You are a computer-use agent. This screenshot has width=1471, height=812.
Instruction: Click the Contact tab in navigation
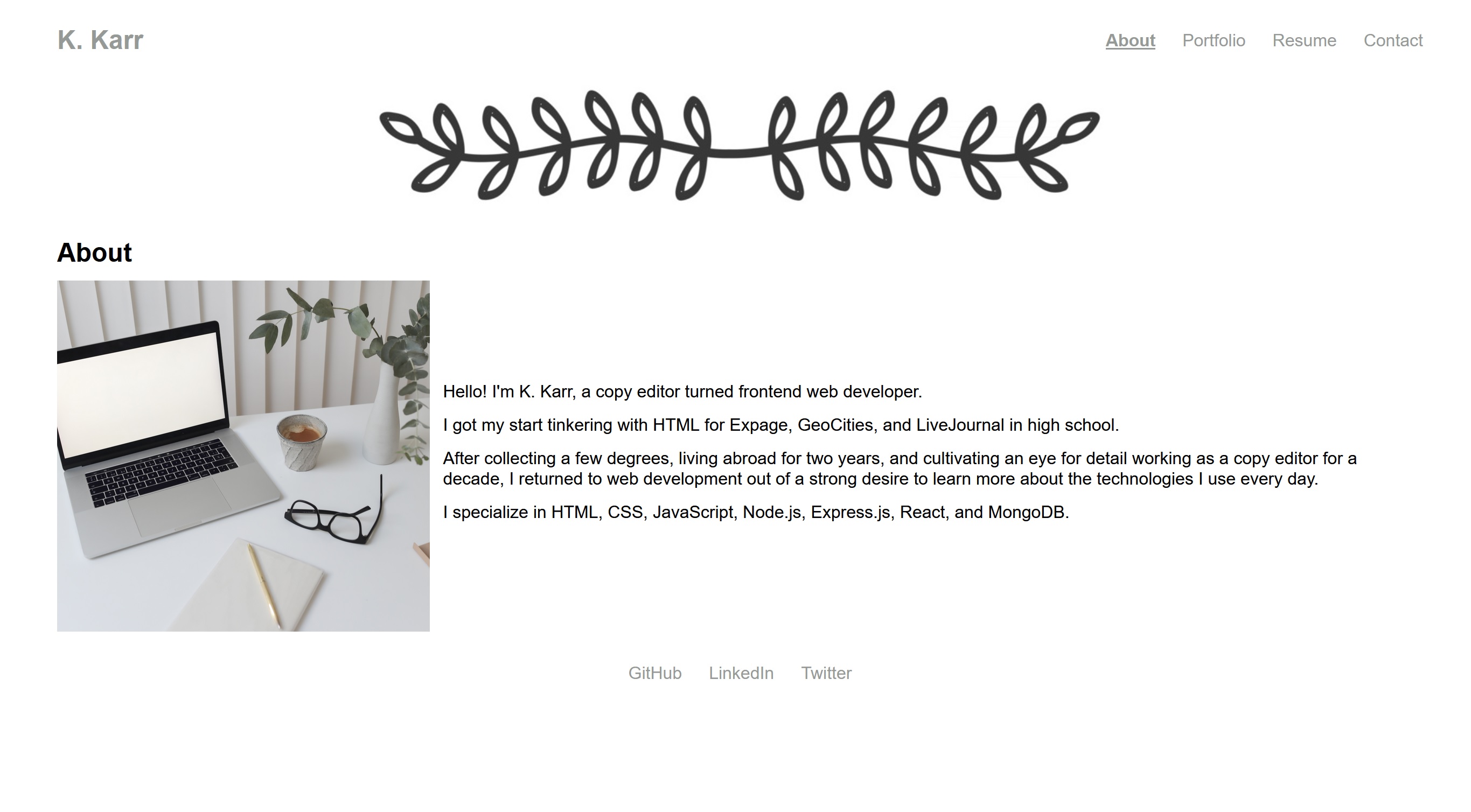pos(1393,40)
